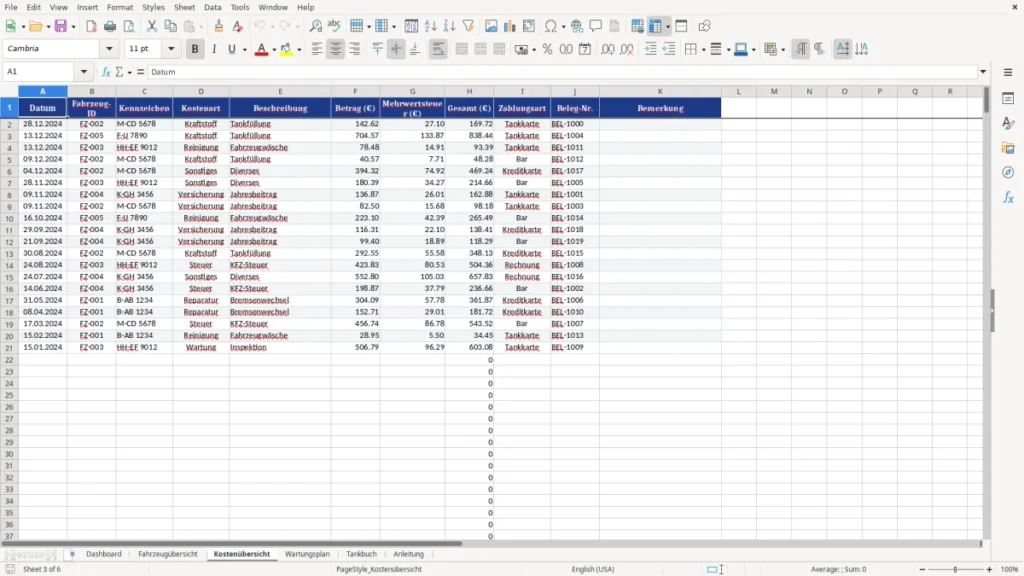Apply AutoFilter funnel icon
Image resolution: width=1024 pixels, height=576 pixels.
[x=468, y=26]
